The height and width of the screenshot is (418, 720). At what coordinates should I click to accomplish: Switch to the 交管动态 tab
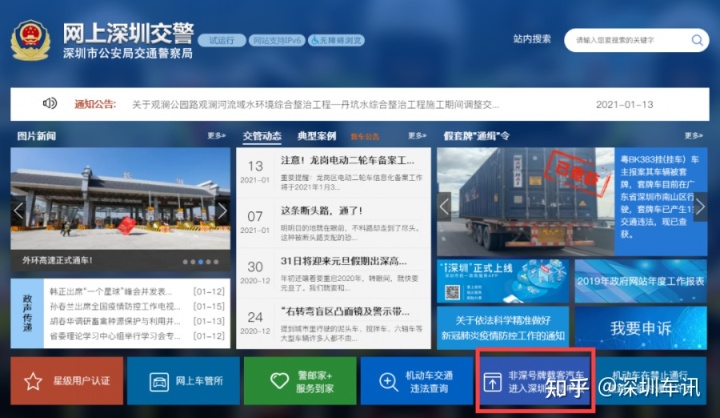click(x=262, y=136)
